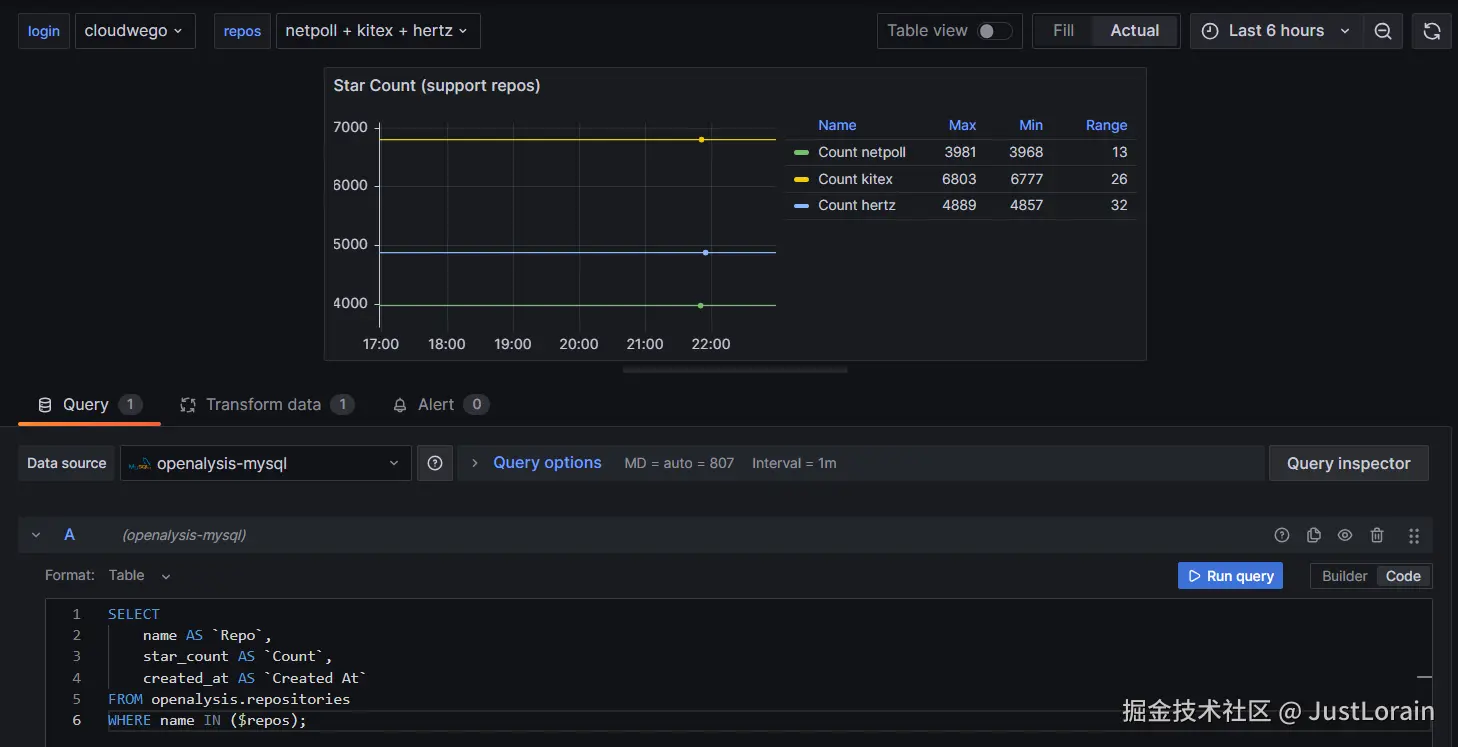Collapse query A with chevron
This screenshot has width=1458, height=747.
pyautogui.click(x=36, y=535)
